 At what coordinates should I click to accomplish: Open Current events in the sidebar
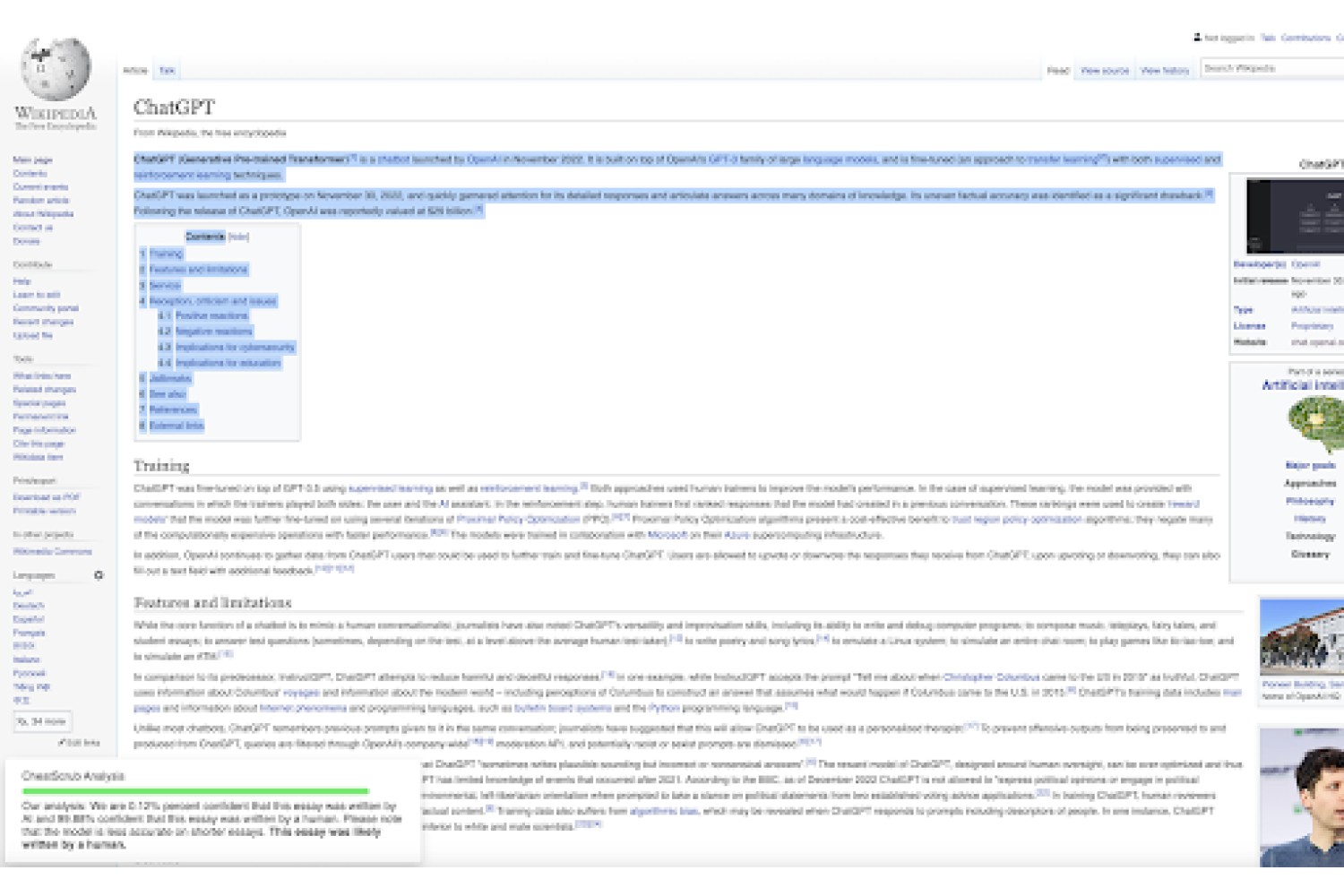tap(40, 186)
